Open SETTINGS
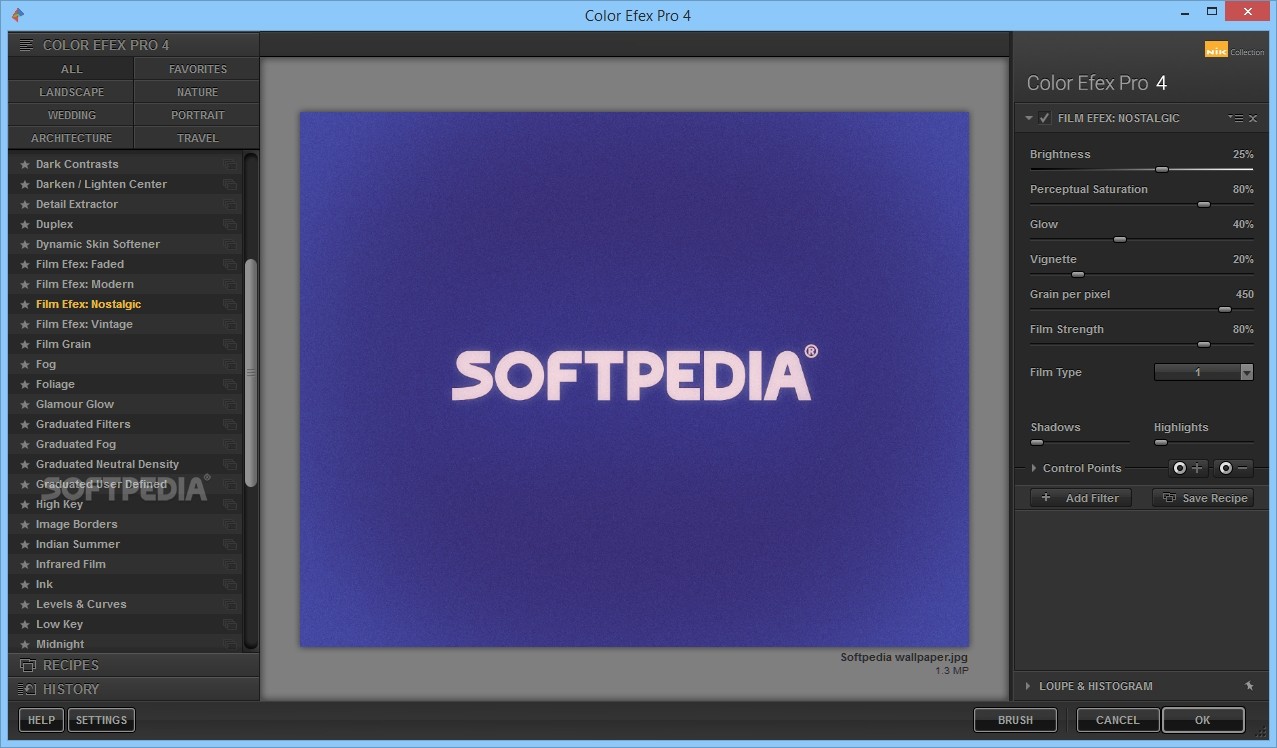 pos(101,720)
